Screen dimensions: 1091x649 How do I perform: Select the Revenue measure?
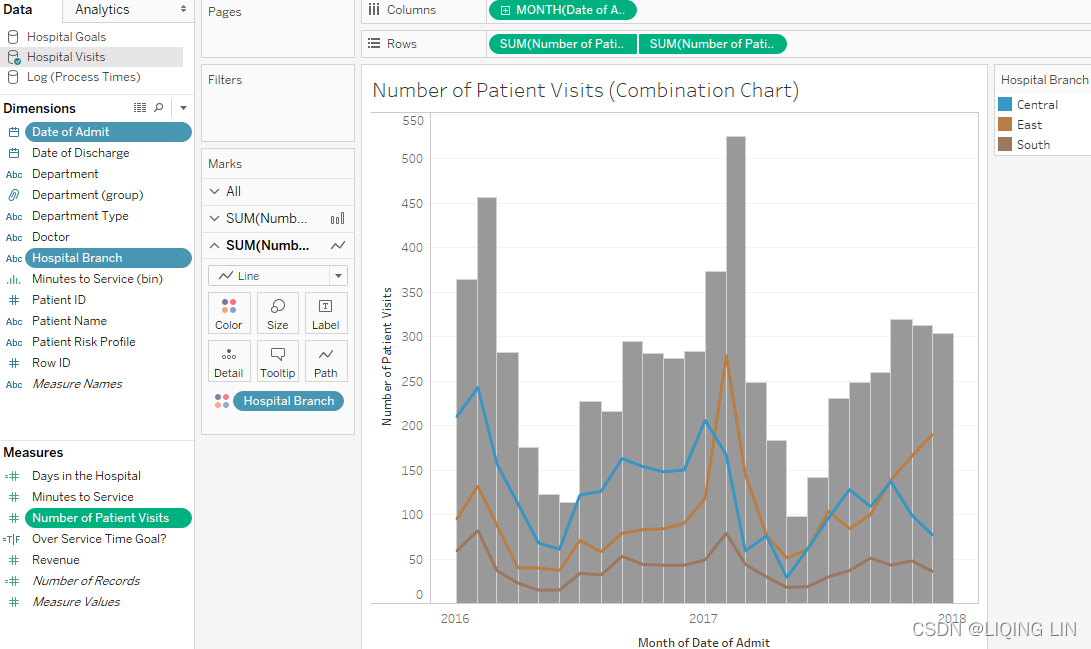pos(56,560)
